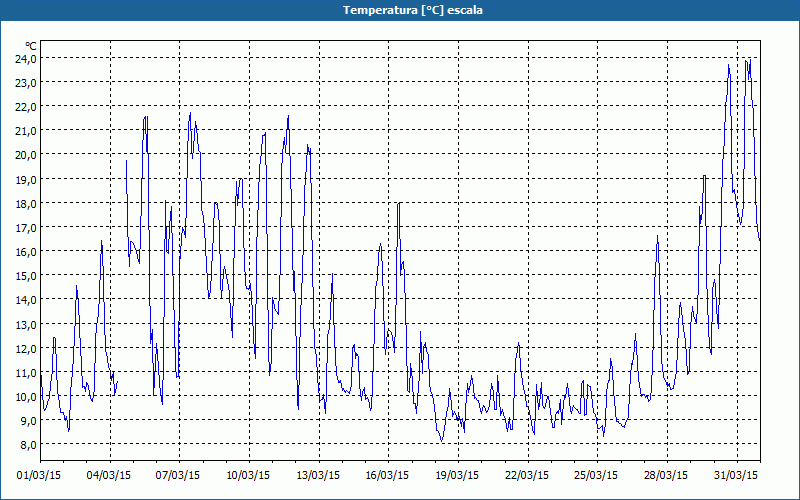Click the 22,0 y-axis label
This screenshot has width=800, height=500.
(25, 107)
